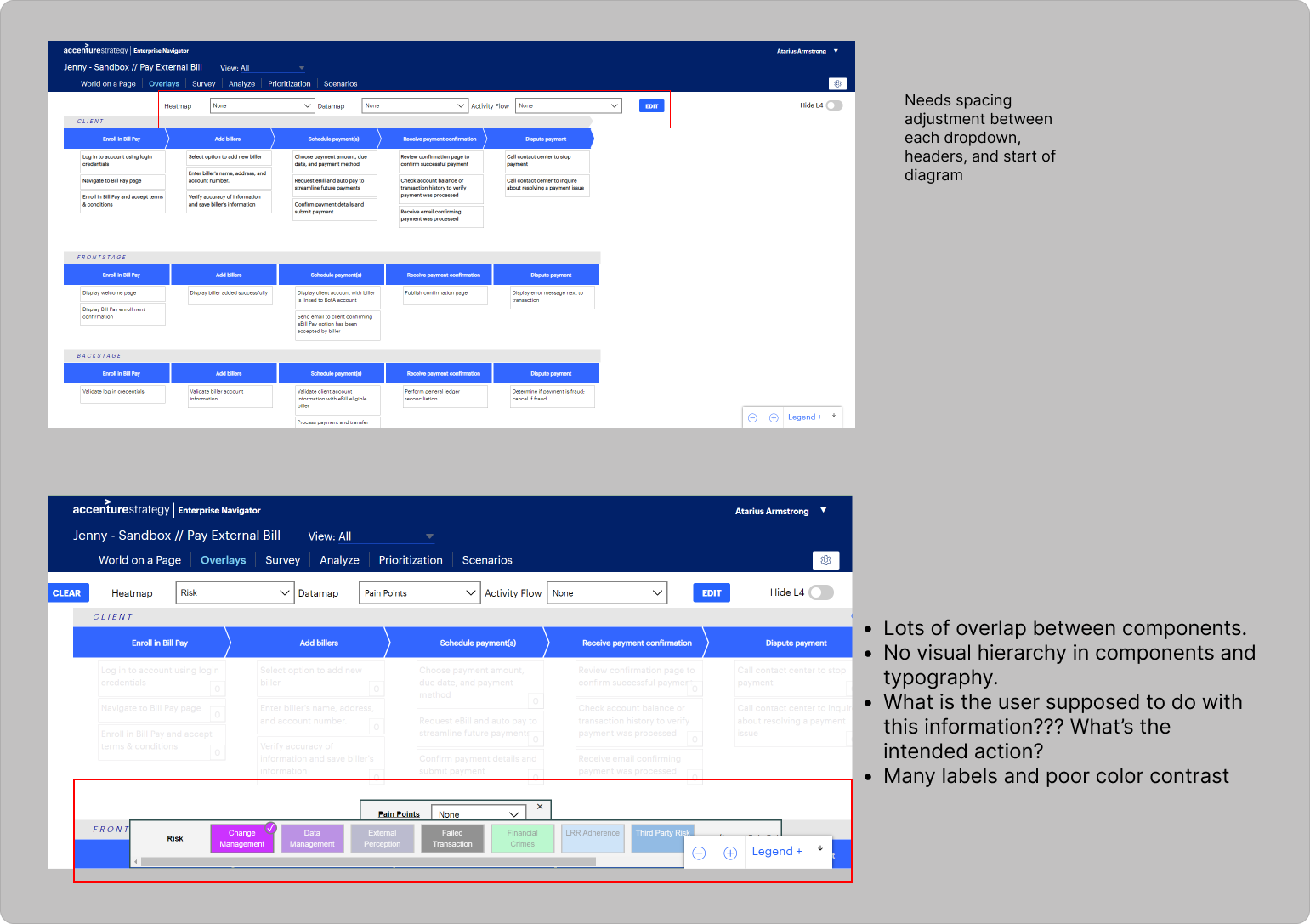Click the Publish confirmation page card
This screenshot has width=1310, height=924.
(445, 295)
